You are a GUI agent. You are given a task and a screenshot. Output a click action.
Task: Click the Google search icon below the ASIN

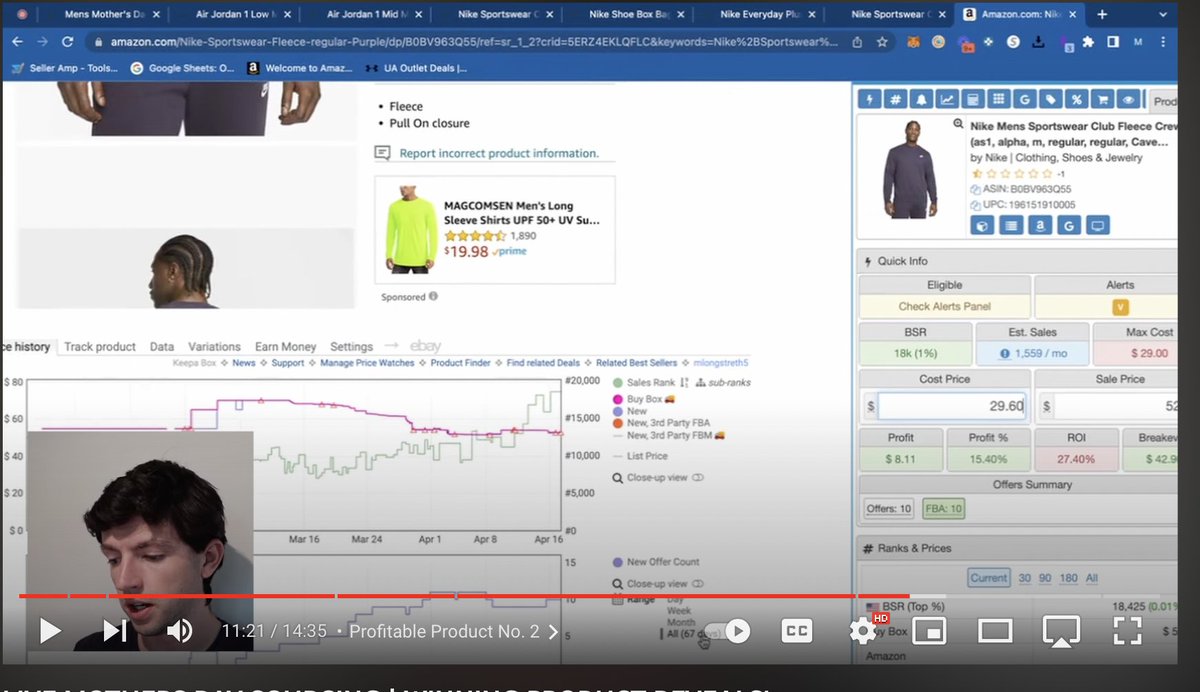(1069, 225)
